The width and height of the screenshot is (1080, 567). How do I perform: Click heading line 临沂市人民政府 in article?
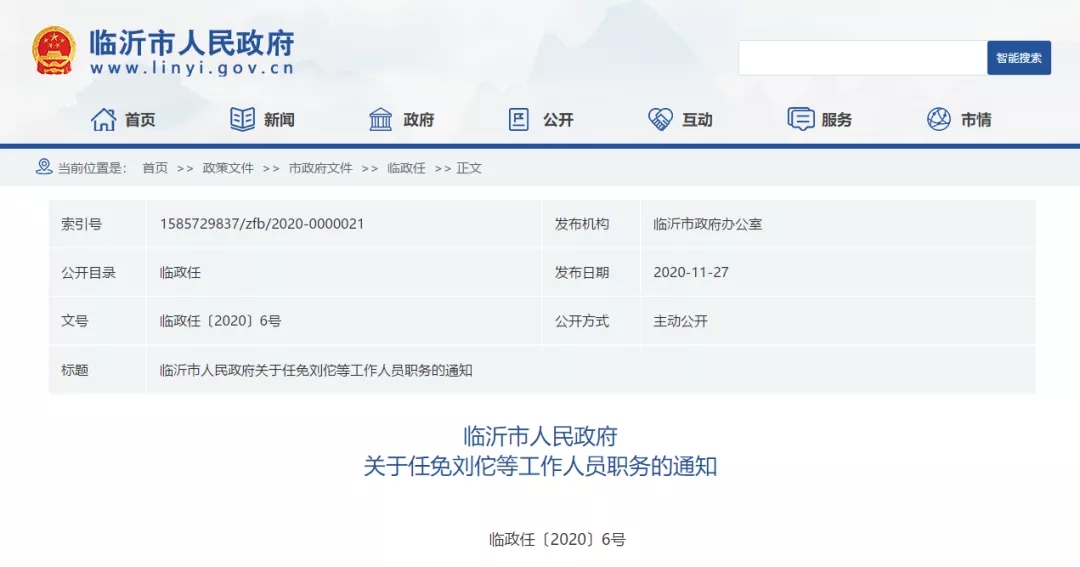[x=540, y=436]
